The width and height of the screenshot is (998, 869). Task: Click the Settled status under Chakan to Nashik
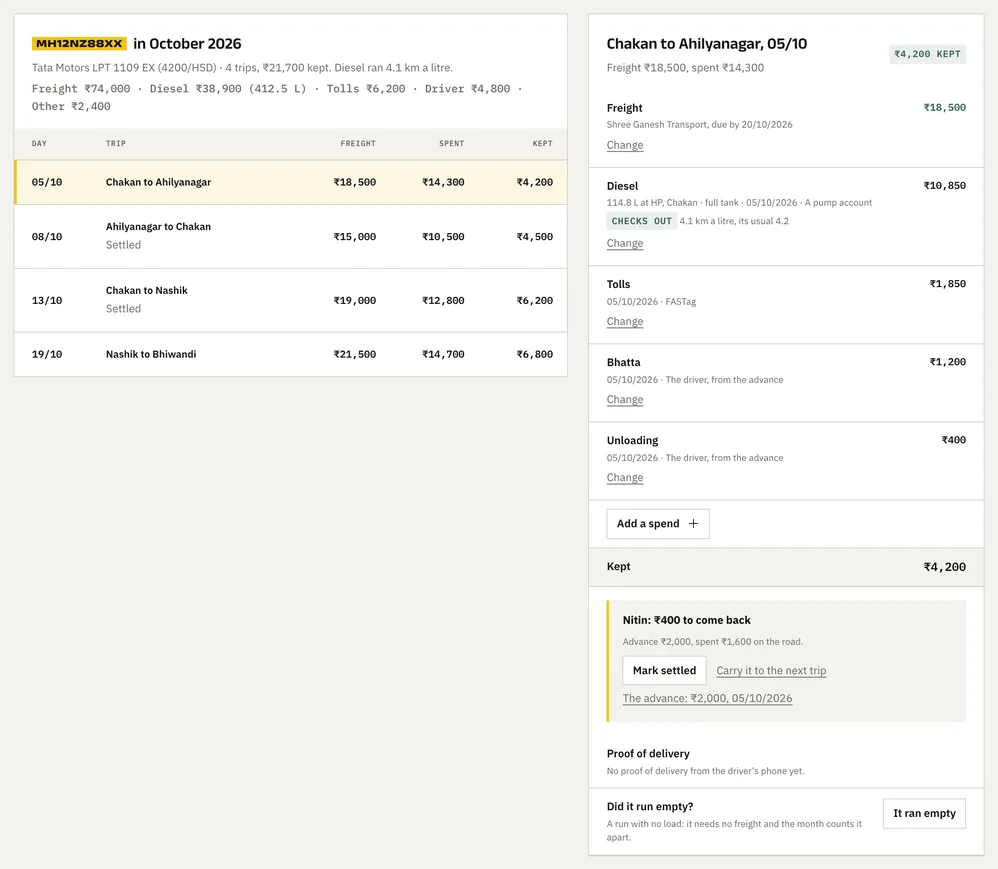pos(123,308)
